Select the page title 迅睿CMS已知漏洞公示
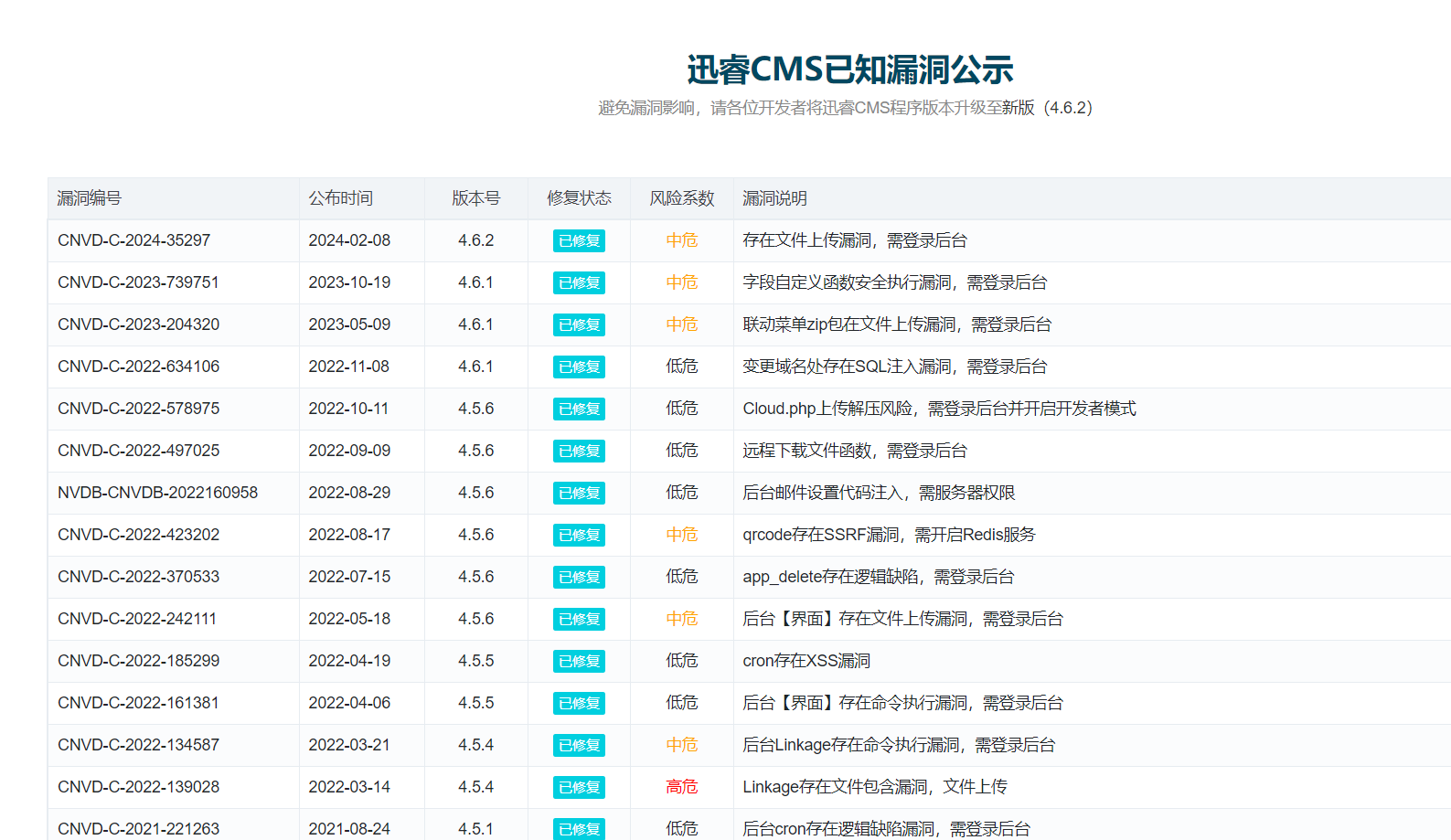 [849, 69]
